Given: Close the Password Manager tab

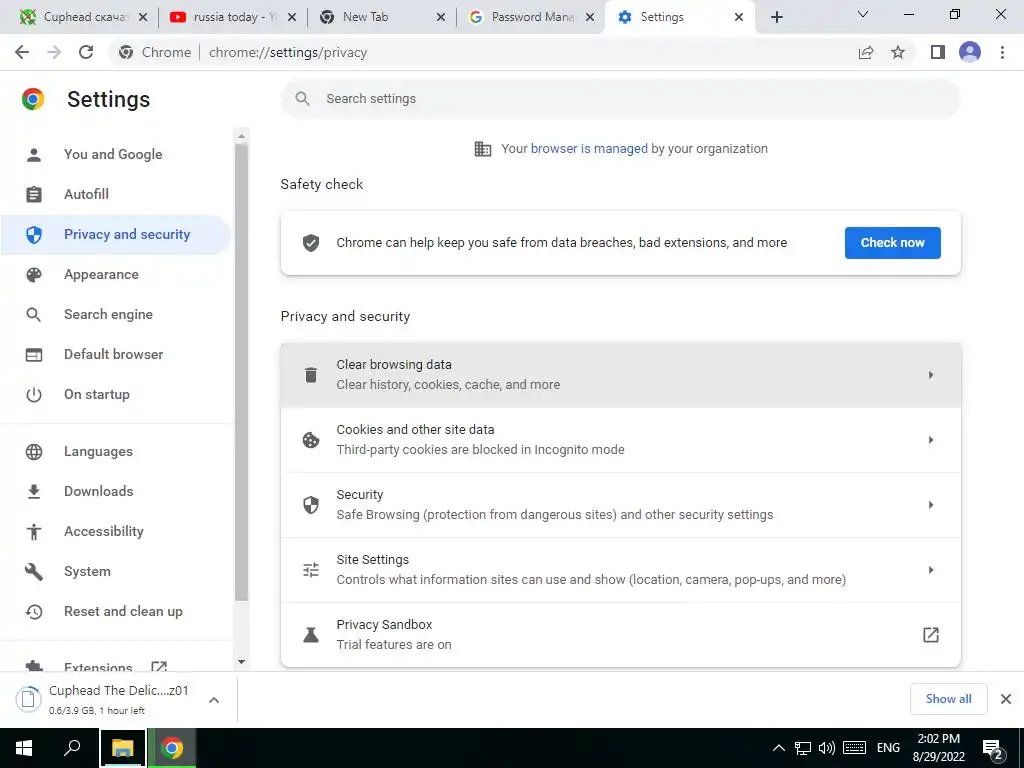Looking at the screenshot, I should coord(590,17).
